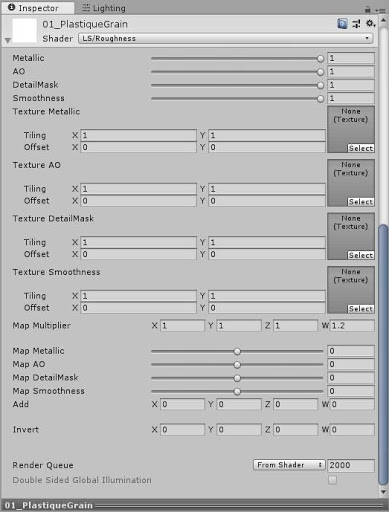
Task: Click the Add W field
Action: coord(352,404)
